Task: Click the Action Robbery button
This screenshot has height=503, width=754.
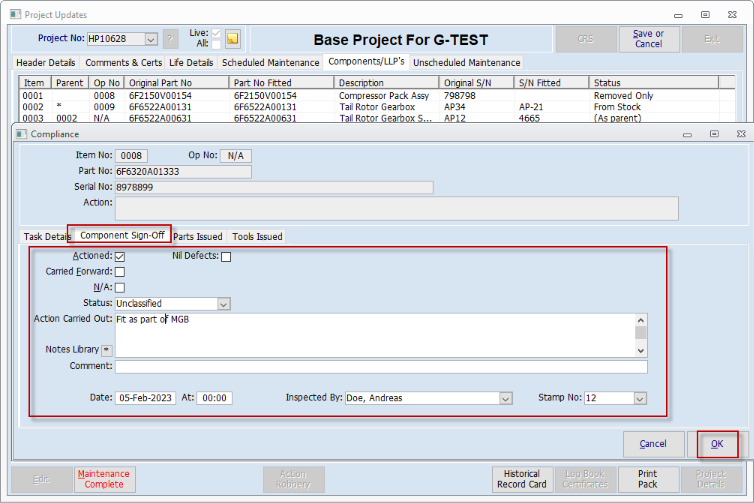Action: (x=293, y=479)
